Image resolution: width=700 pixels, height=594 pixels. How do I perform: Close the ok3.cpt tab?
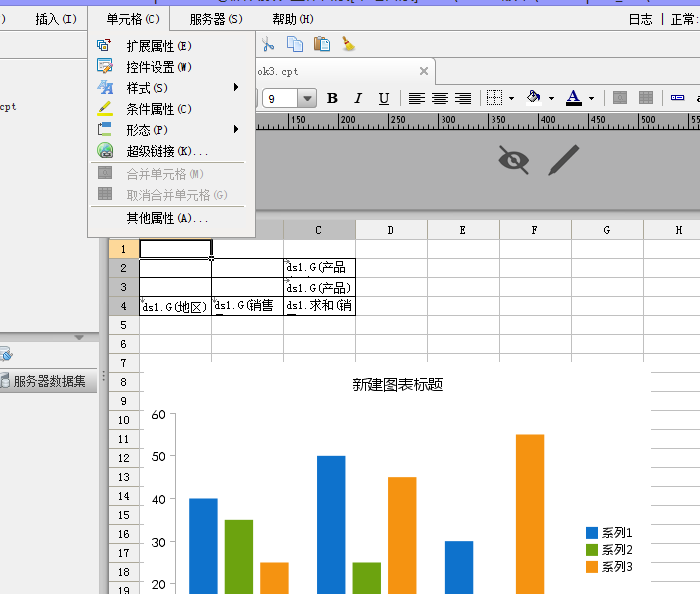point(424,71)
